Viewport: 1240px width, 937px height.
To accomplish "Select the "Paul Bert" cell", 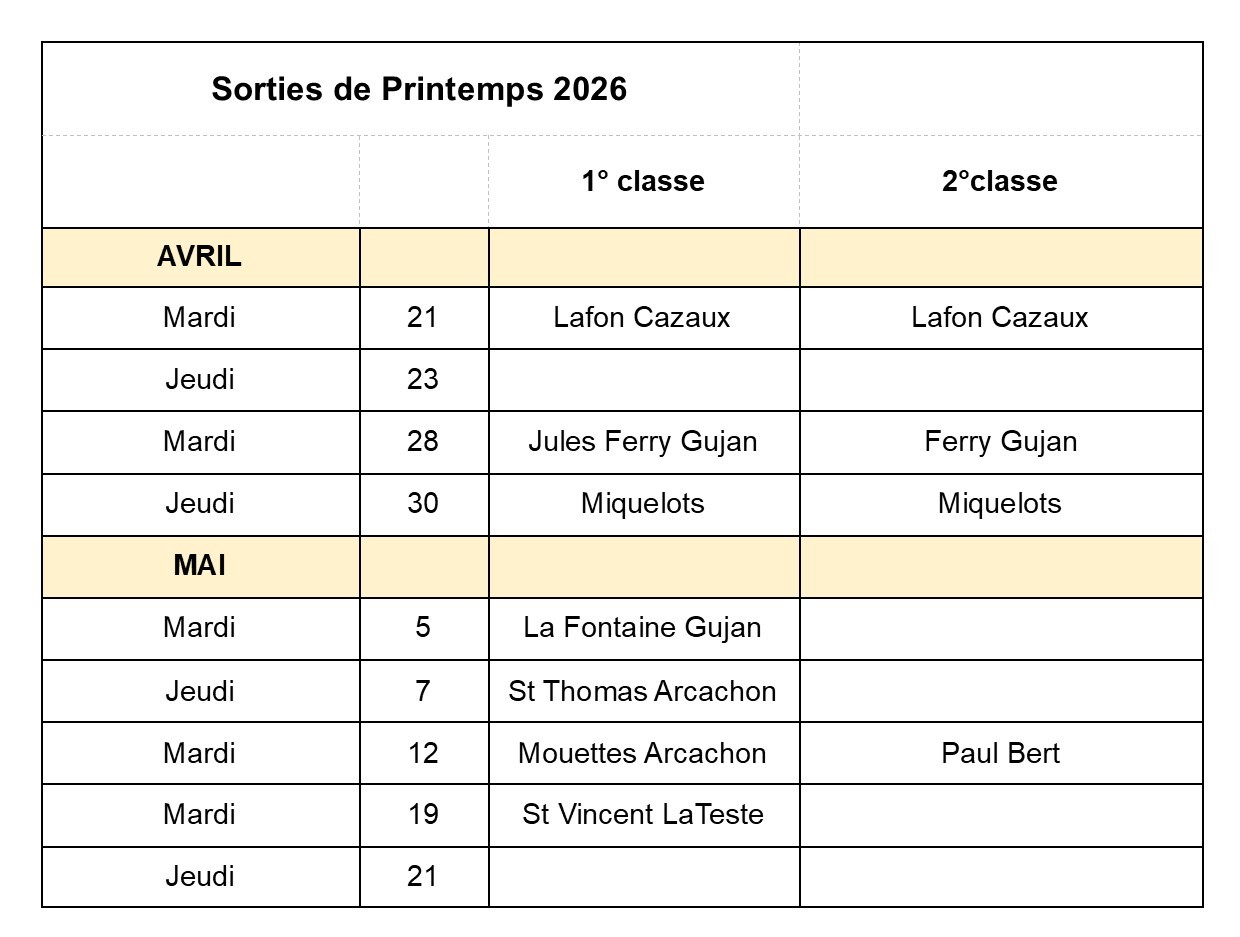I will click(1000, 753).
